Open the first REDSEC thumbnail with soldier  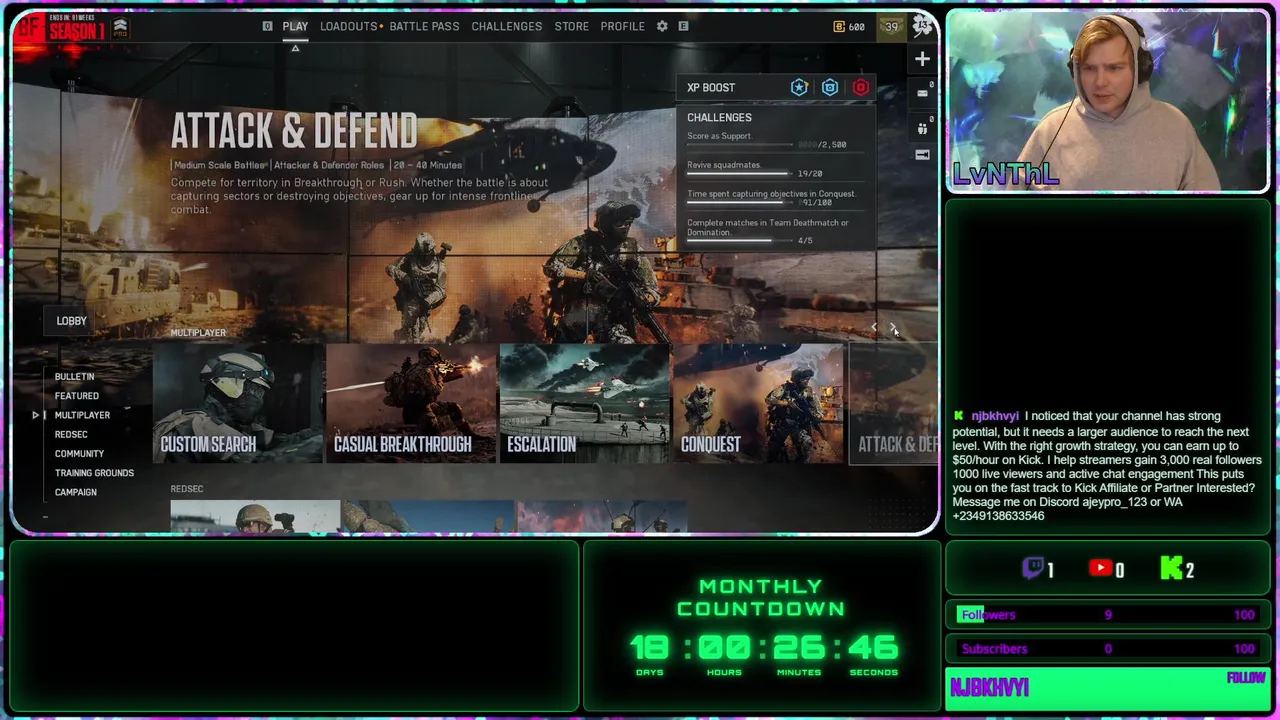tap(255, 516)
